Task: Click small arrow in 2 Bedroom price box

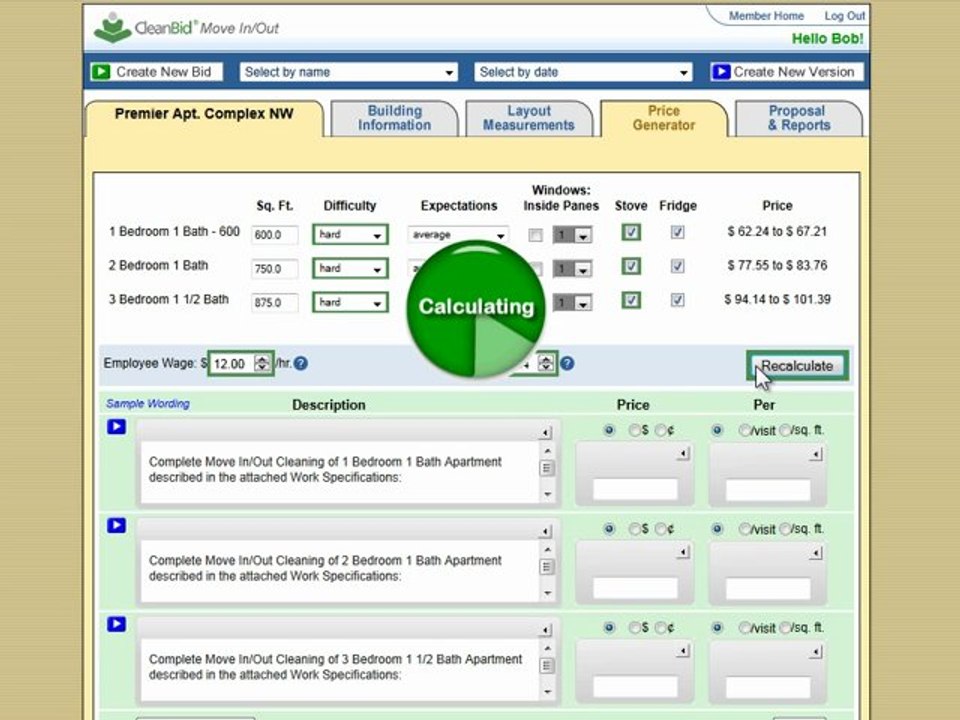Action: 683,552
